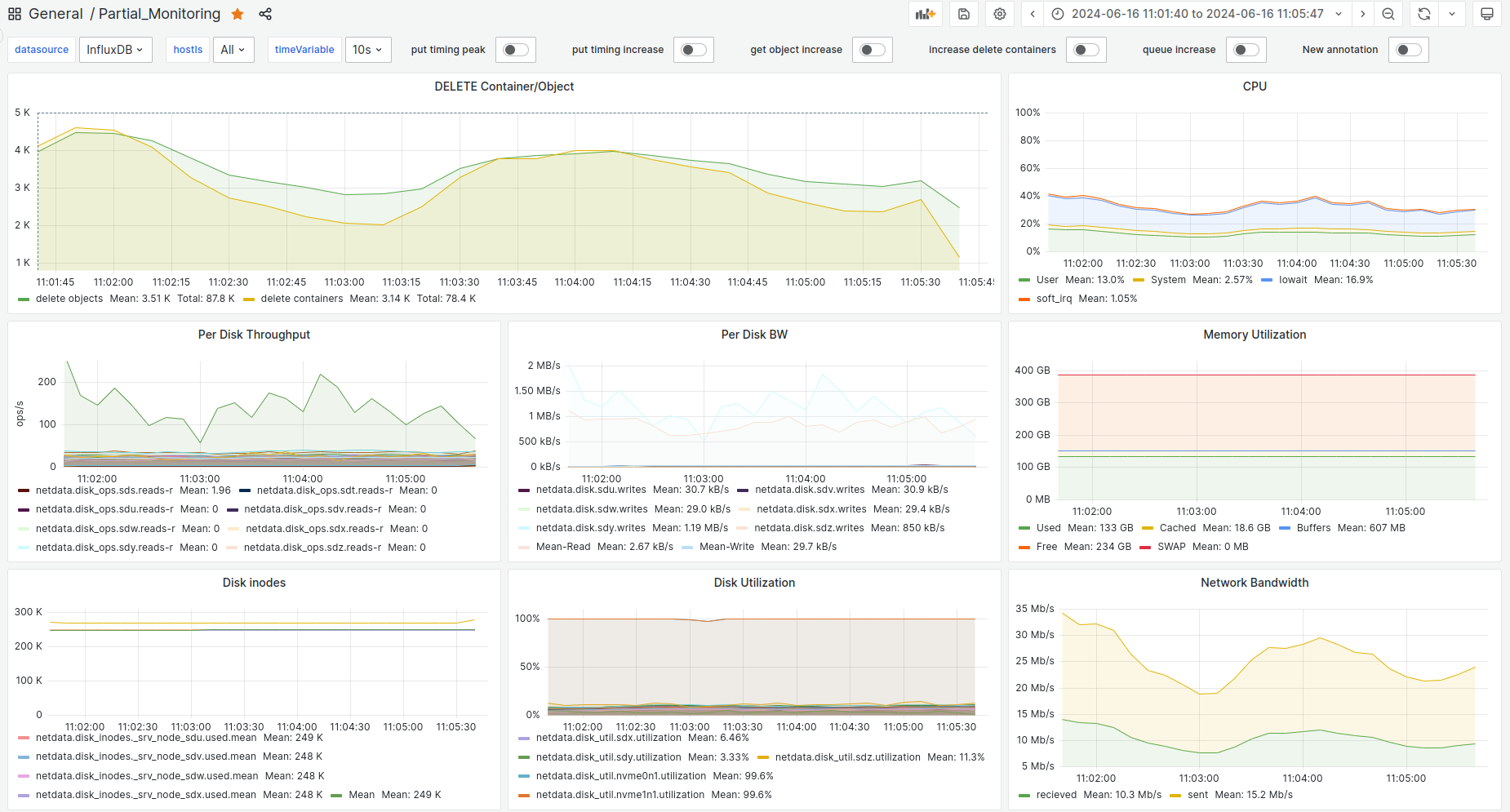Open the InfluxDB datasource dropdown
This screenshot has height=812, width=1510.
[x=115, y=50]
